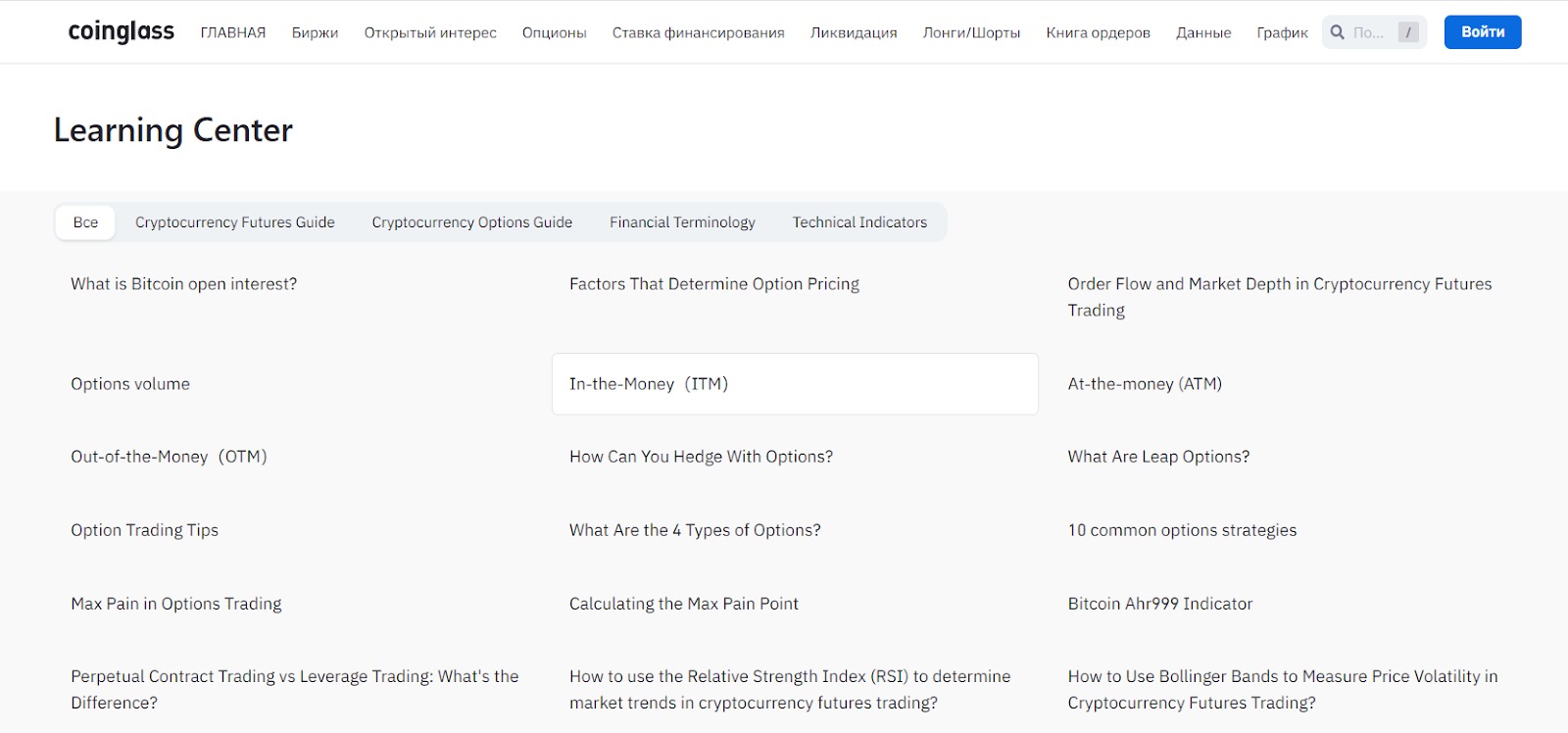Open 'What Are the 4 Types of Options?'
Screen dimensions: 1568x733
[695, 530]
